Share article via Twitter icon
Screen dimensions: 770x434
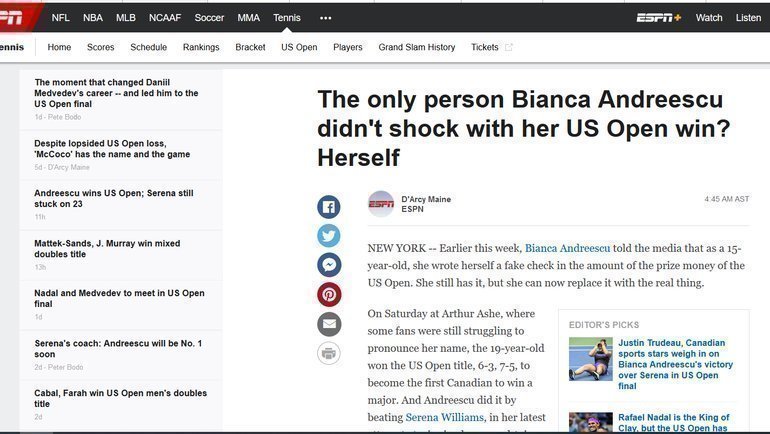point(329,236)
